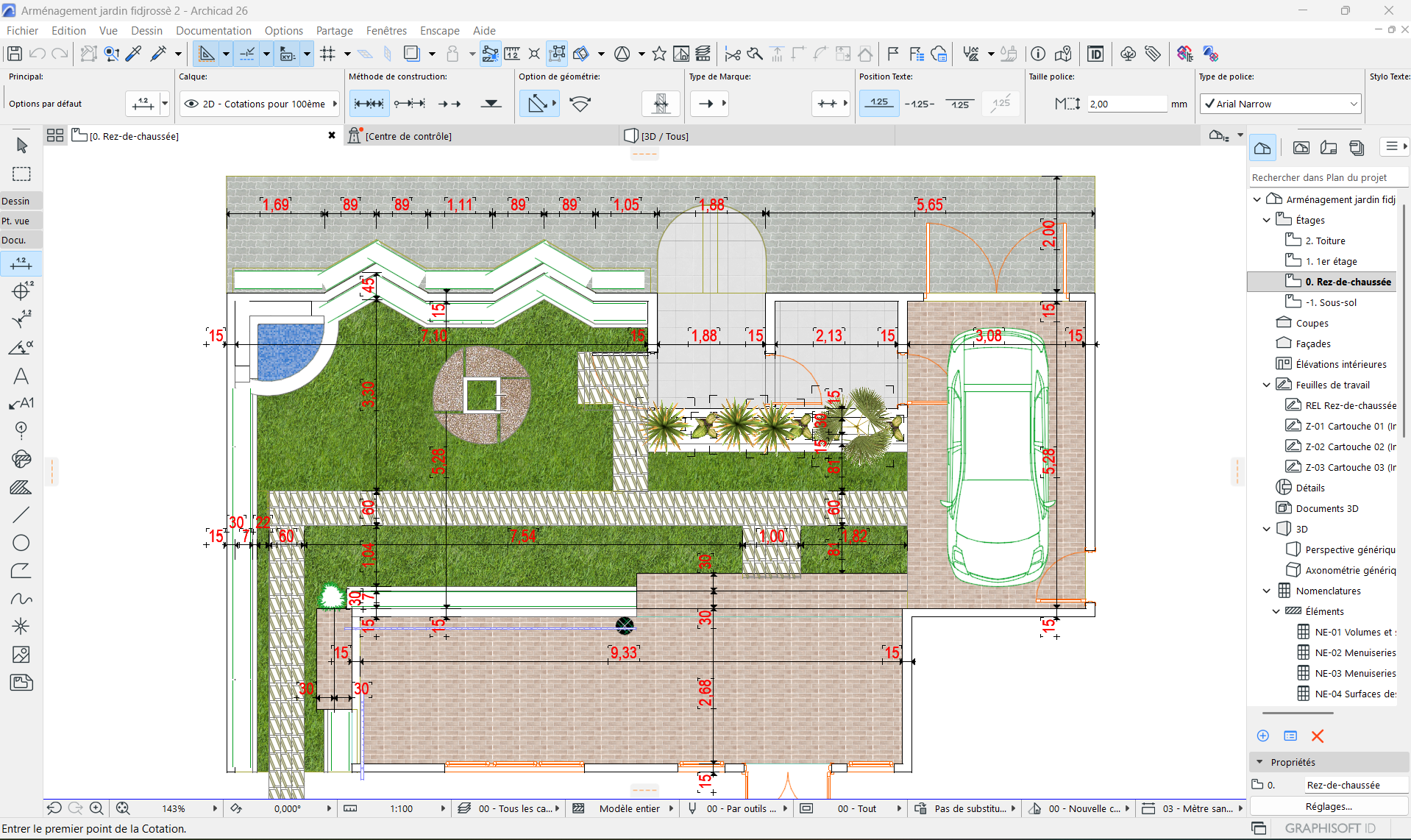The image size is (1411, 840).
Task: Enable the text position above line option
Action: click(879, 104)
